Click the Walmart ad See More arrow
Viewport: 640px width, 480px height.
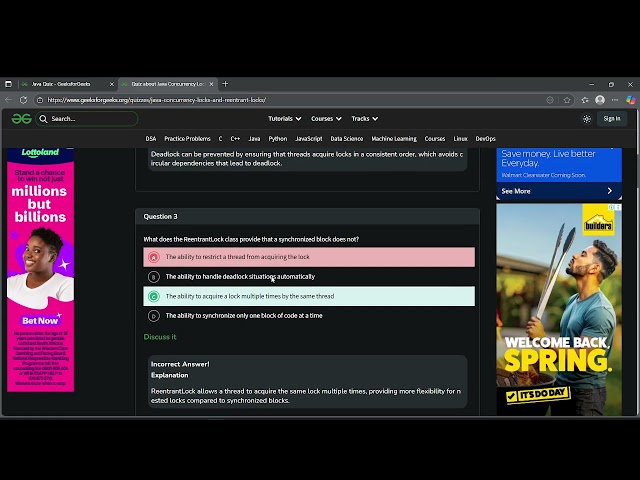(x=609, y=191)
